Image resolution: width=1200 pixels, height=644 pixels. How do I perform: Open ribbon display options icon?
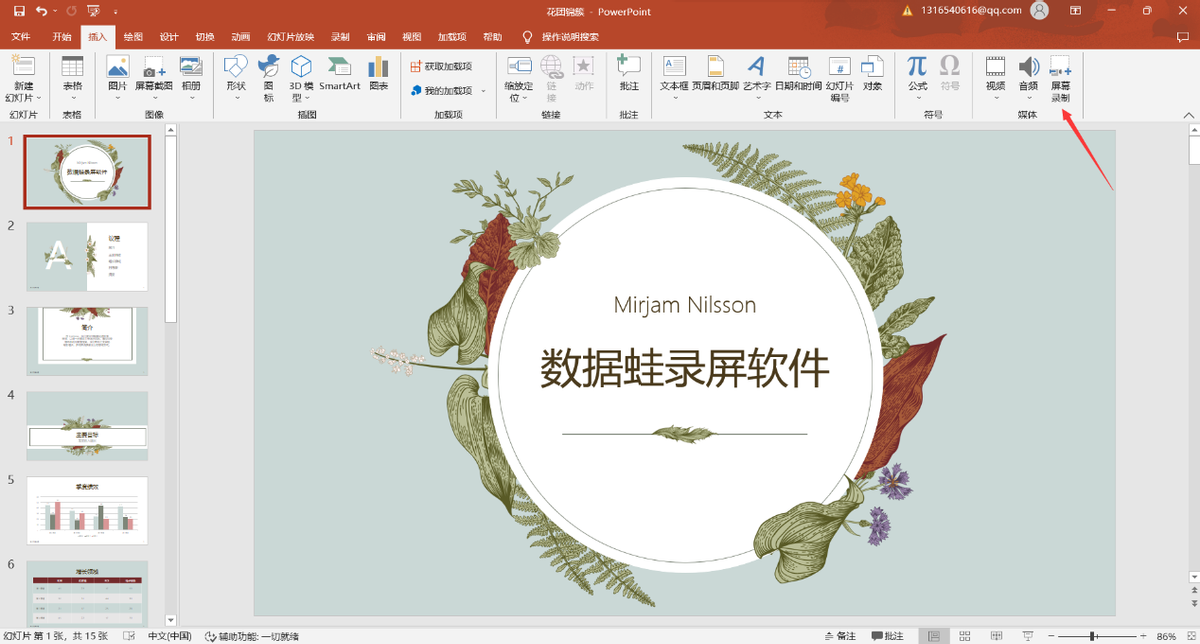pos(1075,11)
